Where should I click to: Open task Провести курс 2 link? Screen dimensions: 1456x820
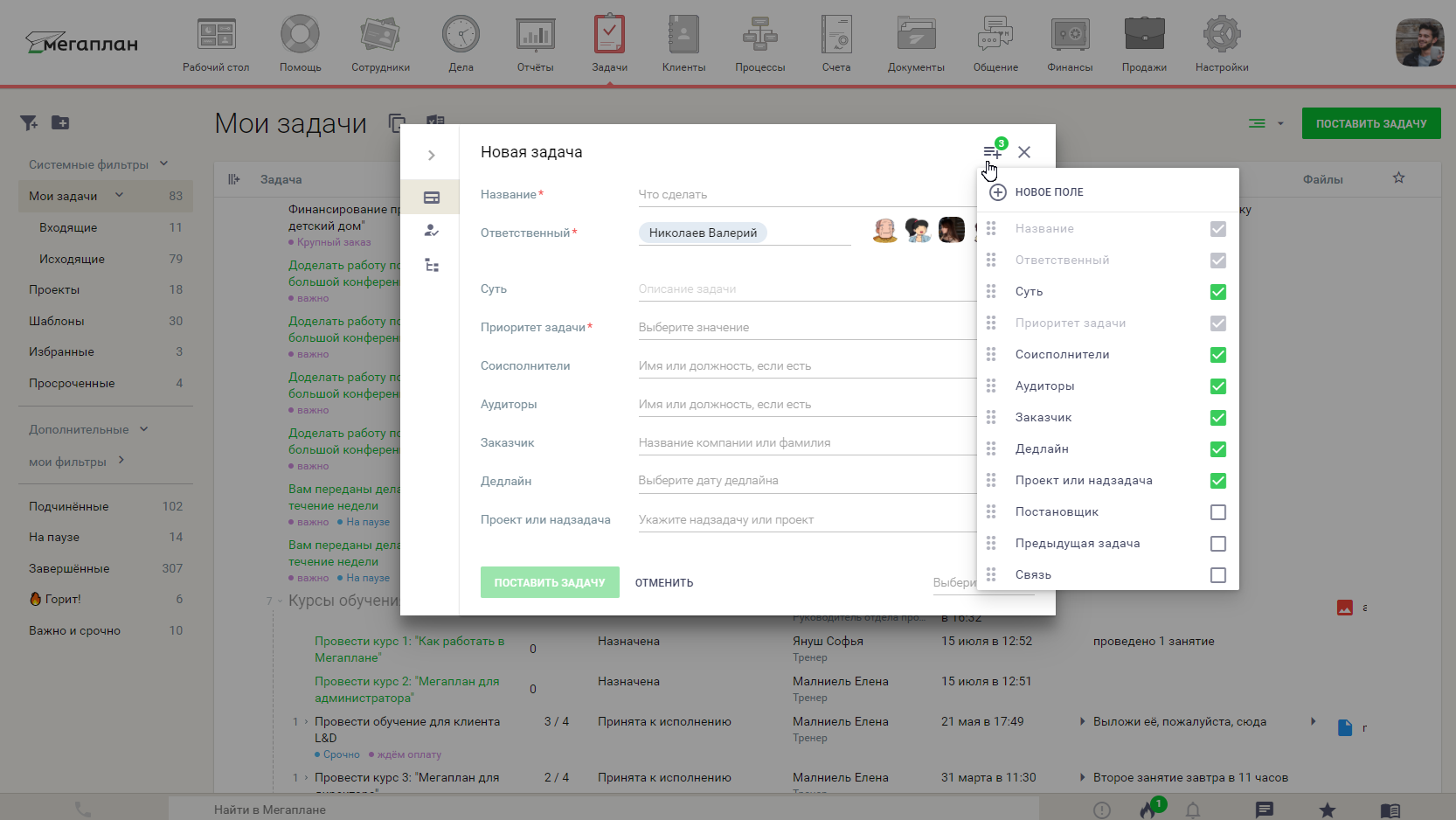[407, 689]
